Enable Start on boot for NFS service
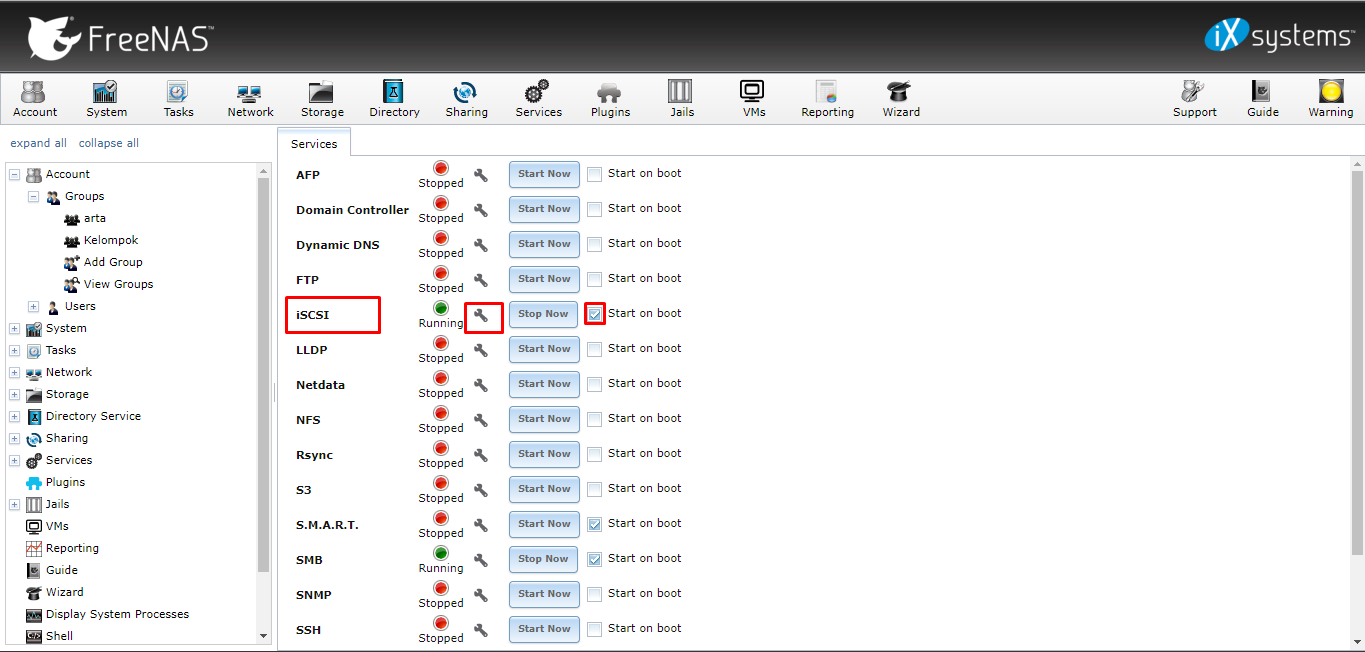This screenshot has width=1365, height=652. tap(594, 418)
